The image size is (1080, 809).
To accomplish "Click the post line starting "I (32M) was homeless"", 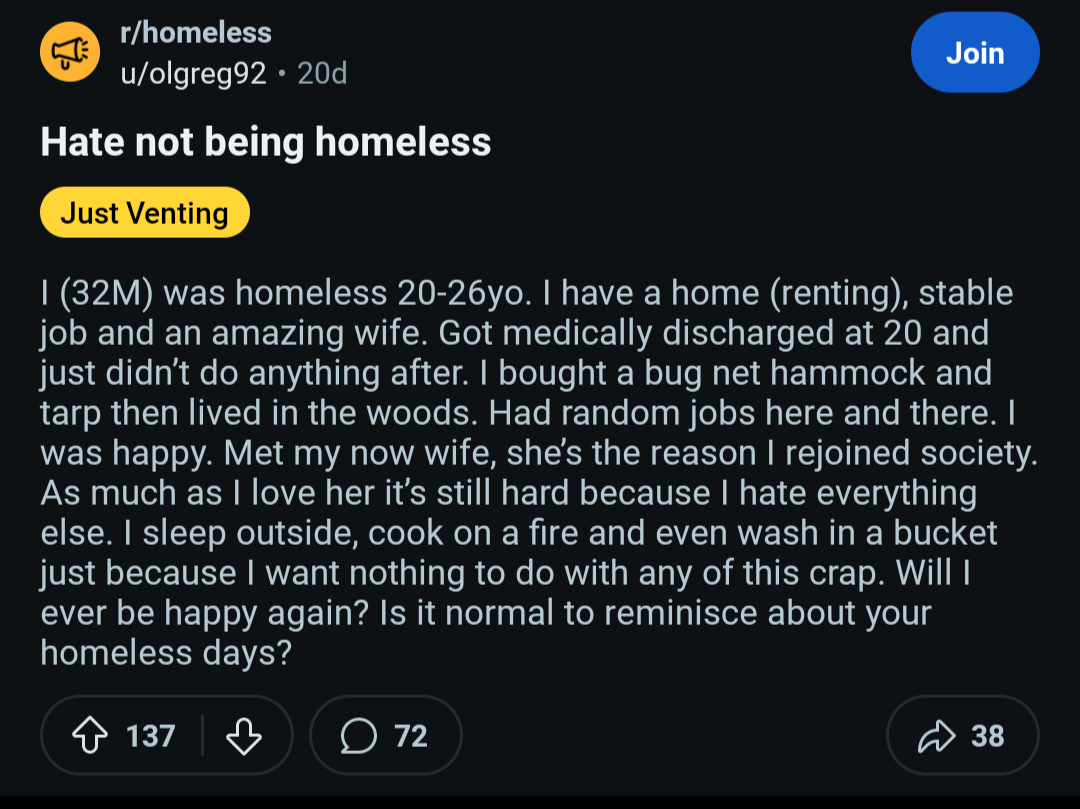I will click(x=526, y=293).
